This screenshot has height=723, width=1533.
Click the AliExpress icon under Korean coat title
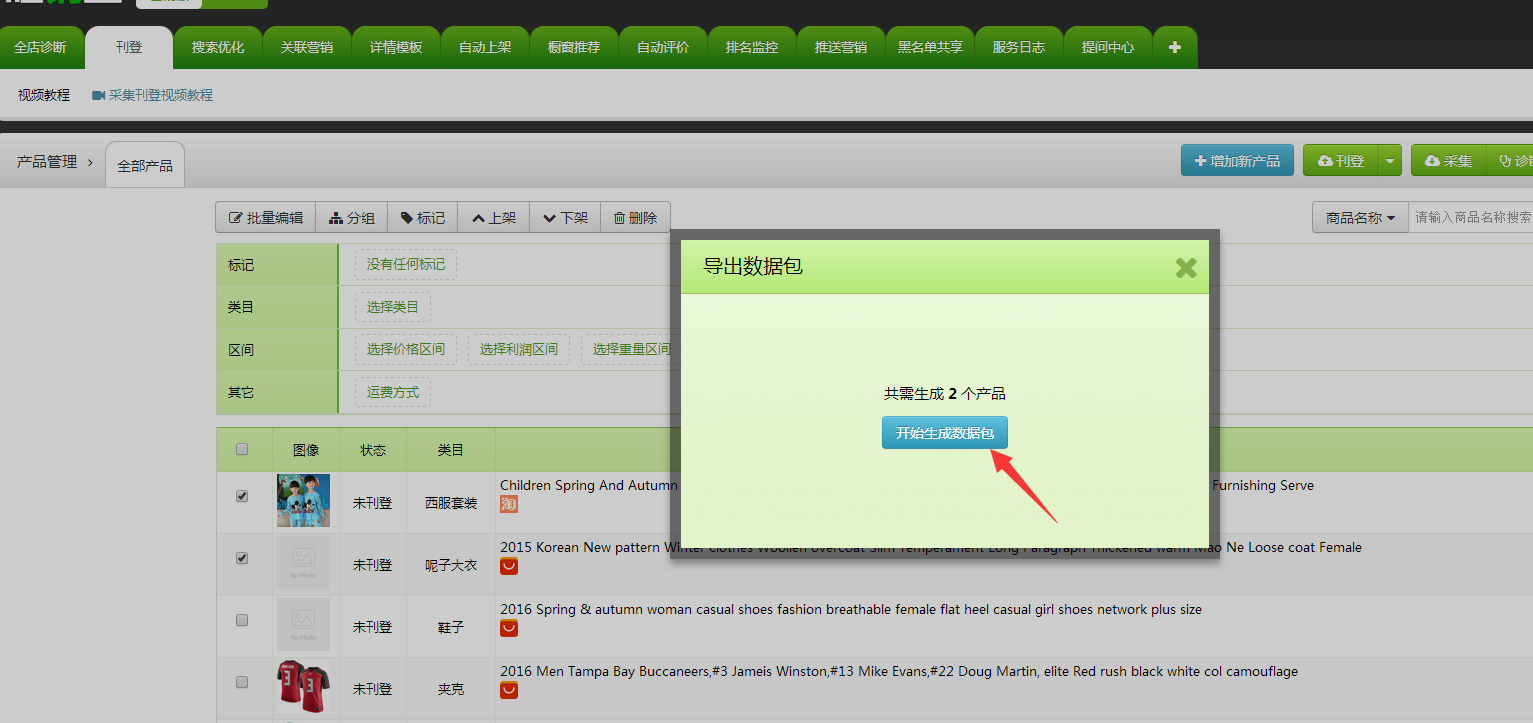(x=509, y=567)
